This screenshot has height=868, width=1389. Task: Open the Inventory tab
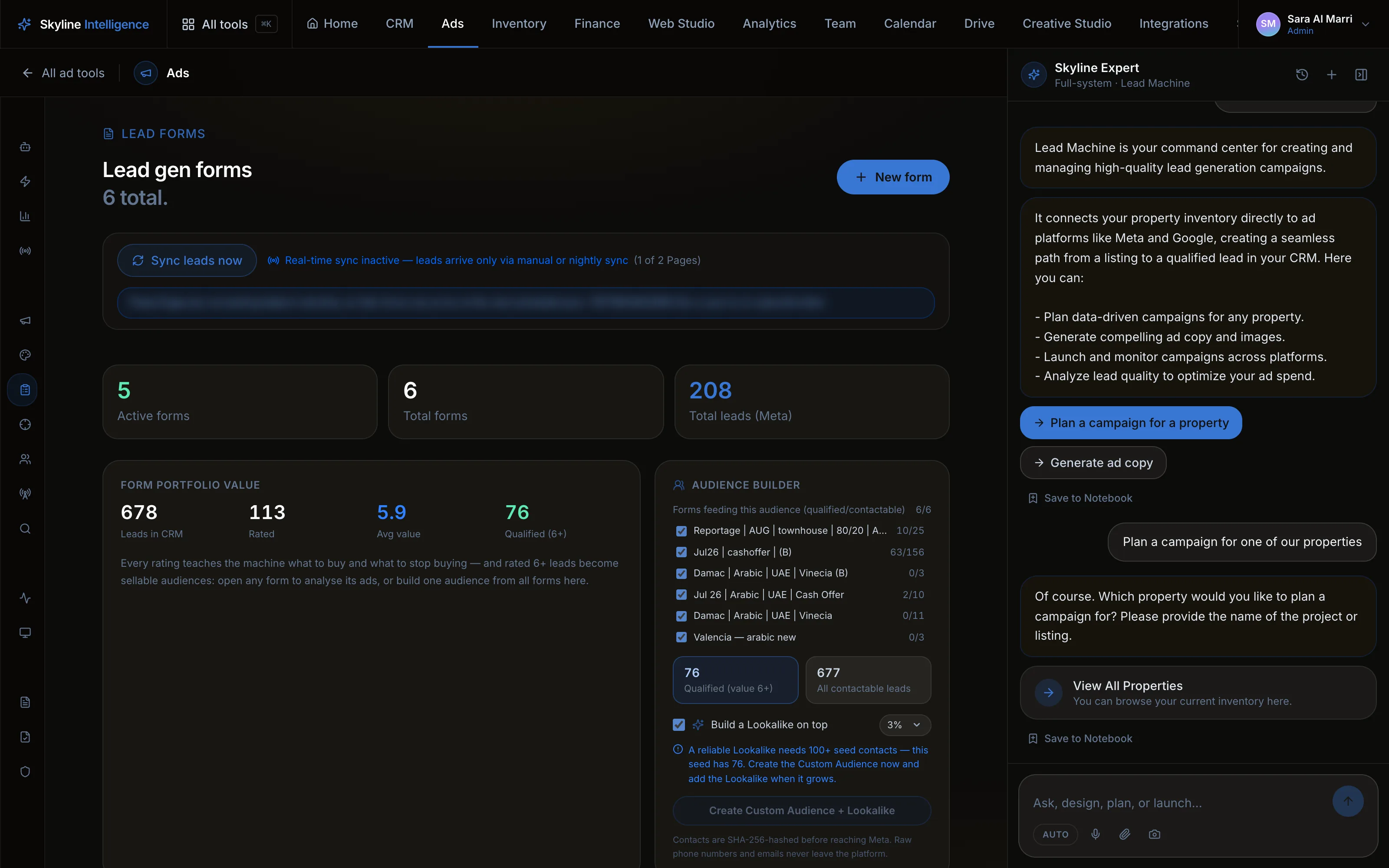[519, 23]
